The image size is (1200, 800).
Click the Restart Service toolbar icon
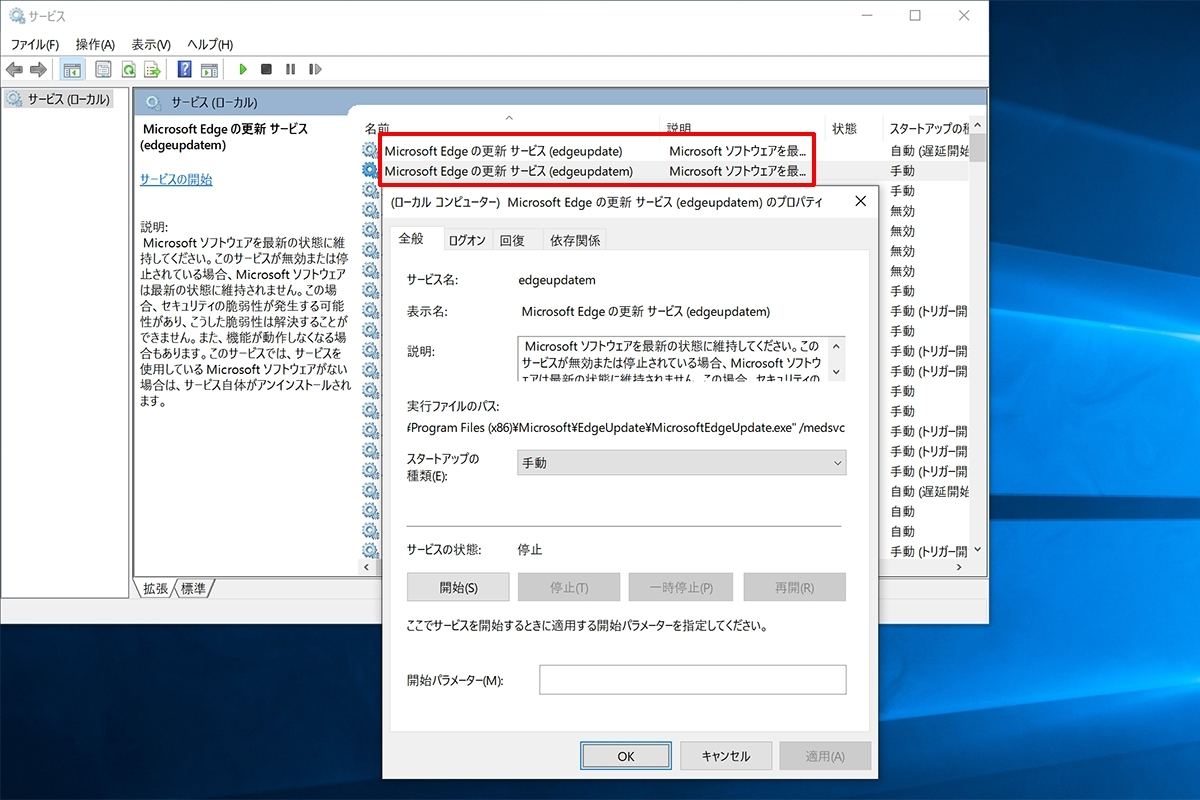(x=315, y=69)
